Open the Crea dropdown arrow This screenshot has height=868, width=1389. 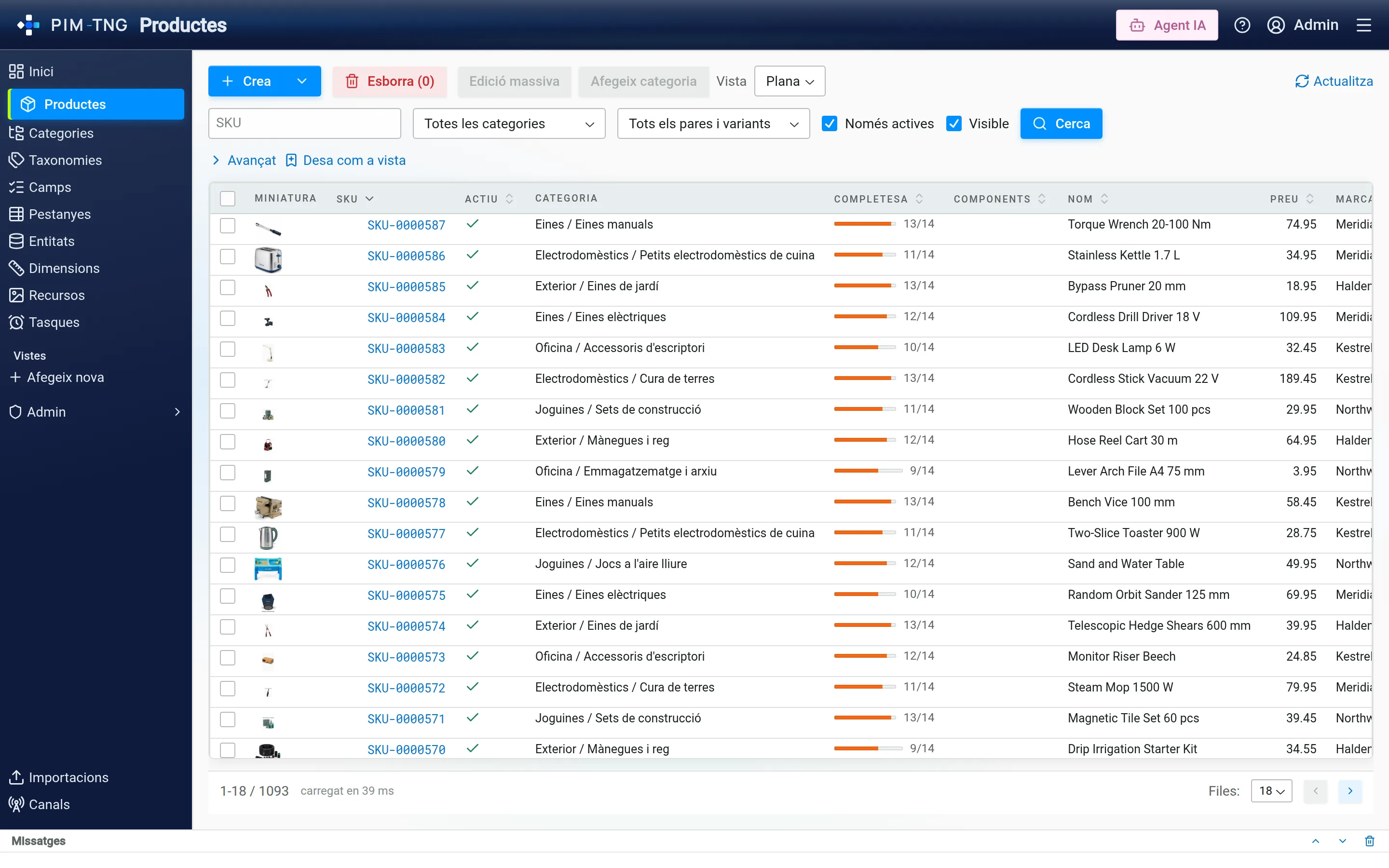click(302, 81)
